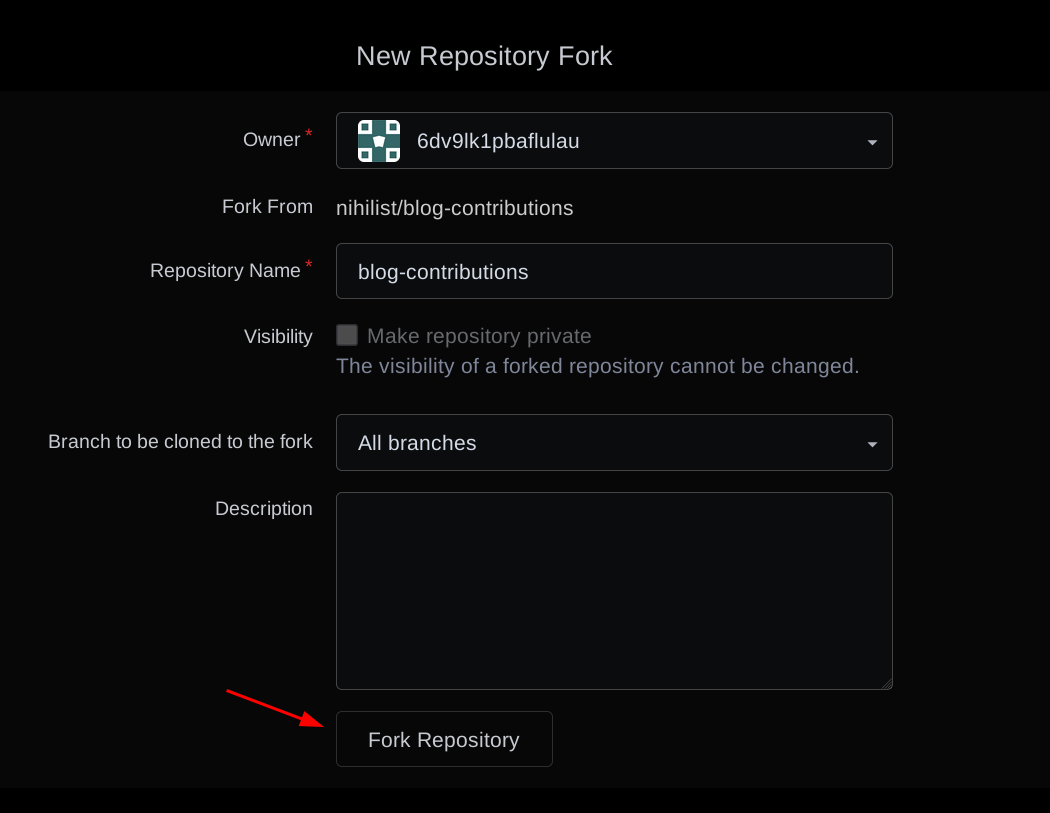Submit with the Fork Repository button
1050x813 pixels.
(444, 739)
